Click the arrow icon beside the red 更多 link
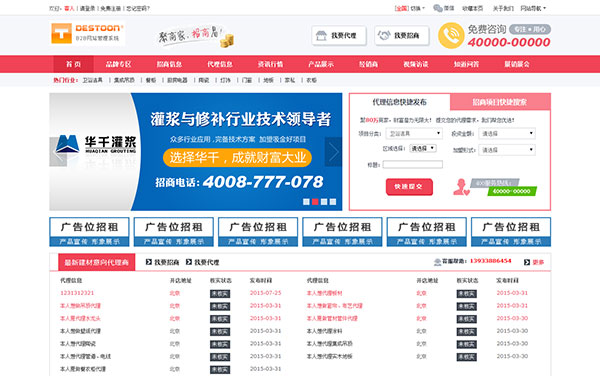600x376 pixels. point(527,262)
